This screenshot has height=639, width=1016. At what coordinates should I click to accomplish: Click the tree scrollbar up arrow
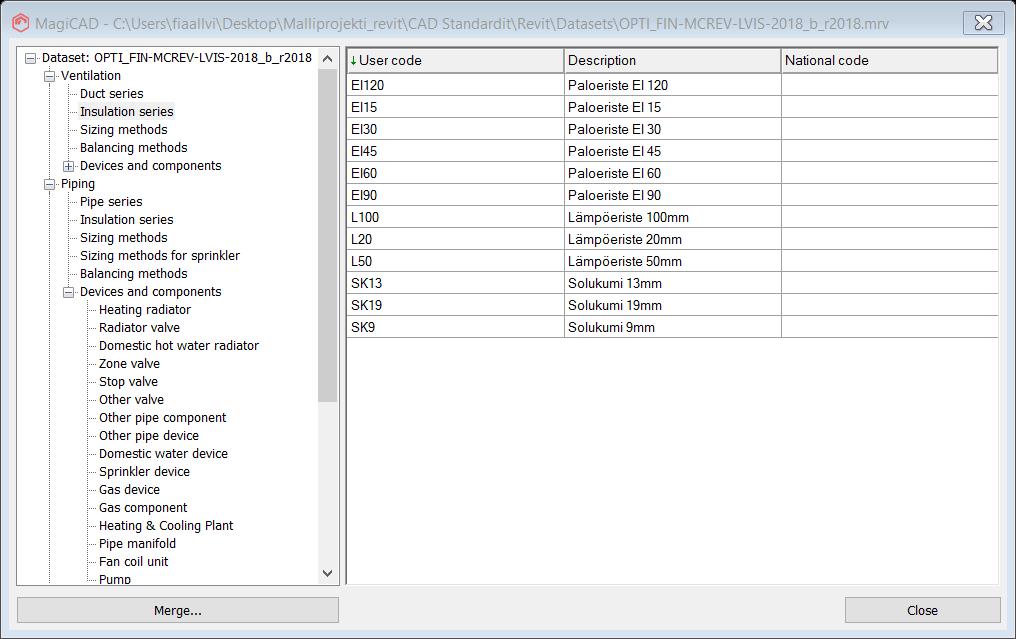[x=328, y=59]
